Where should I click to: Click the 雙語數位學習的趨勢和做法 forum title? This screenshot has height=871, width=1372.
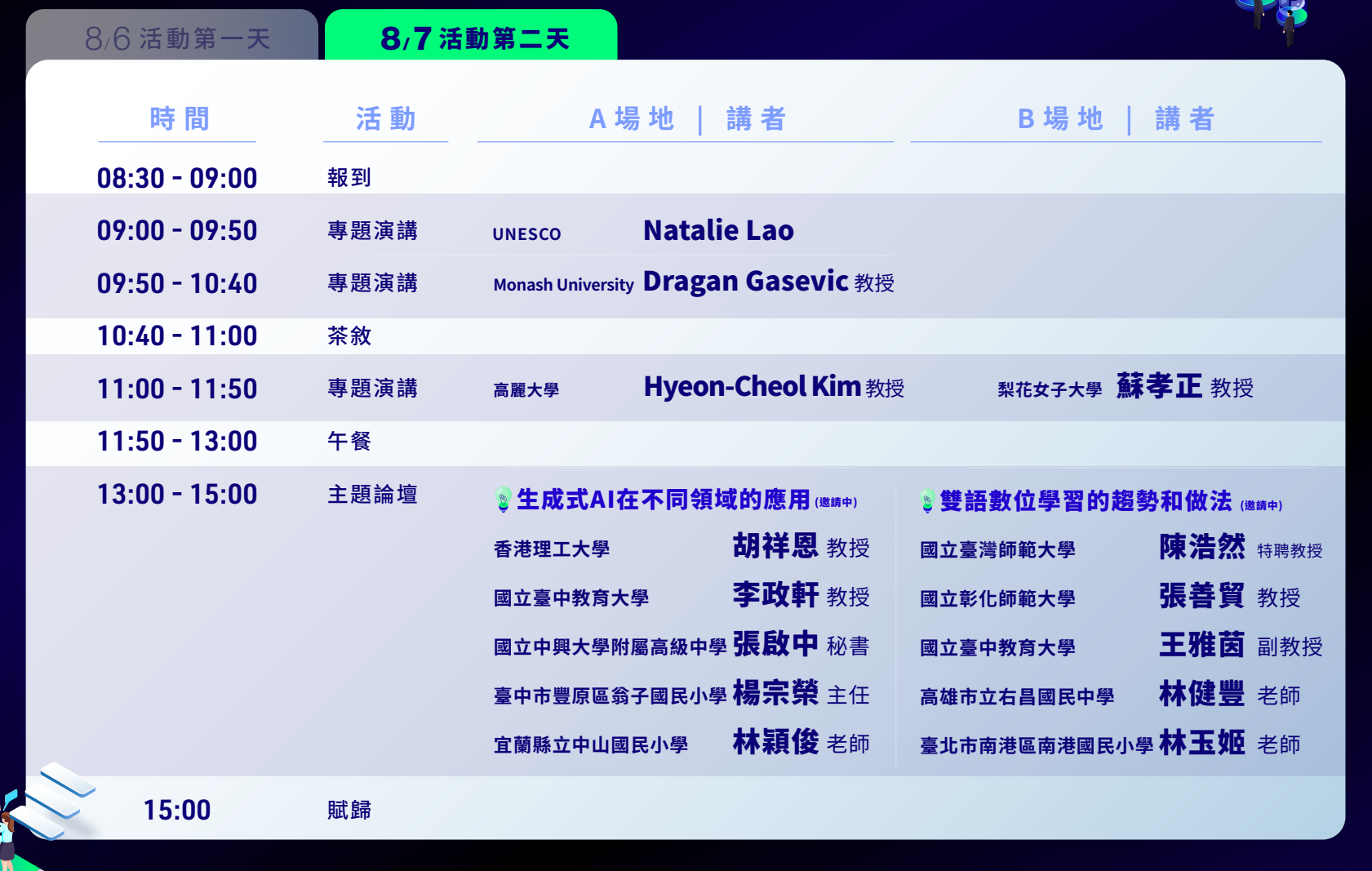pos(1086,500)
